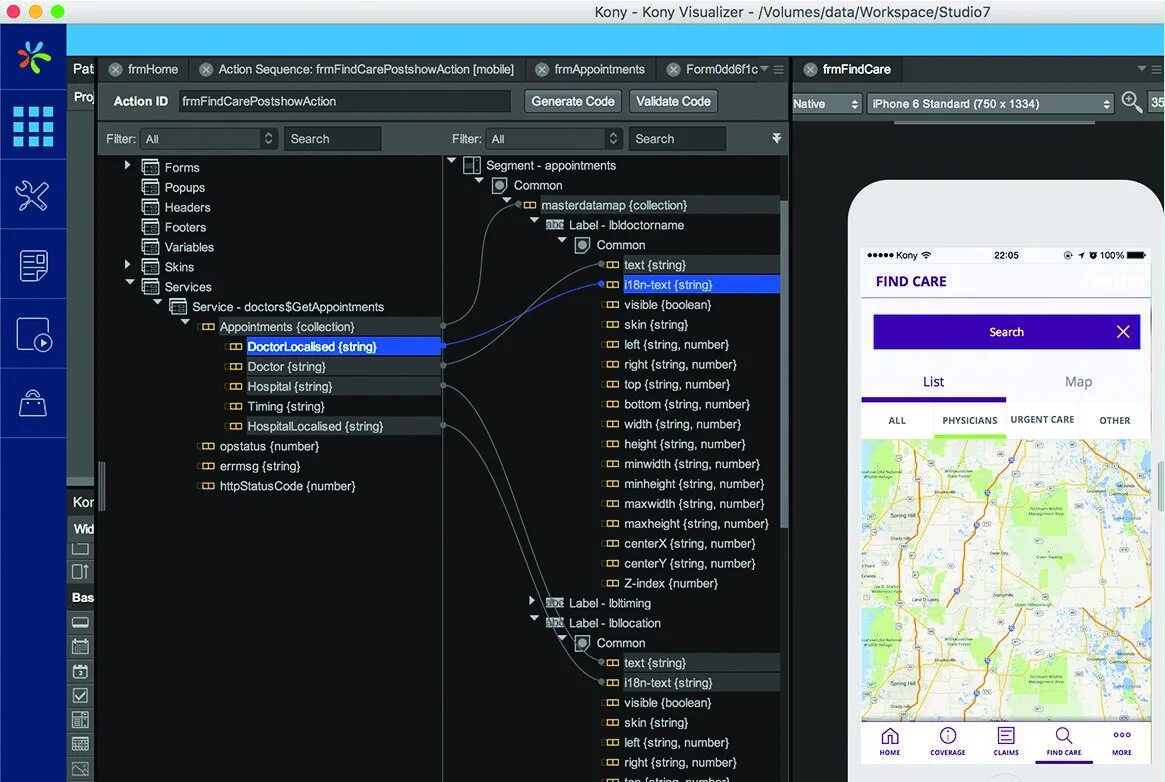Close the Action Sequence tab
1165x782 pixels.
pyautogui.click(x=206, y=70)
